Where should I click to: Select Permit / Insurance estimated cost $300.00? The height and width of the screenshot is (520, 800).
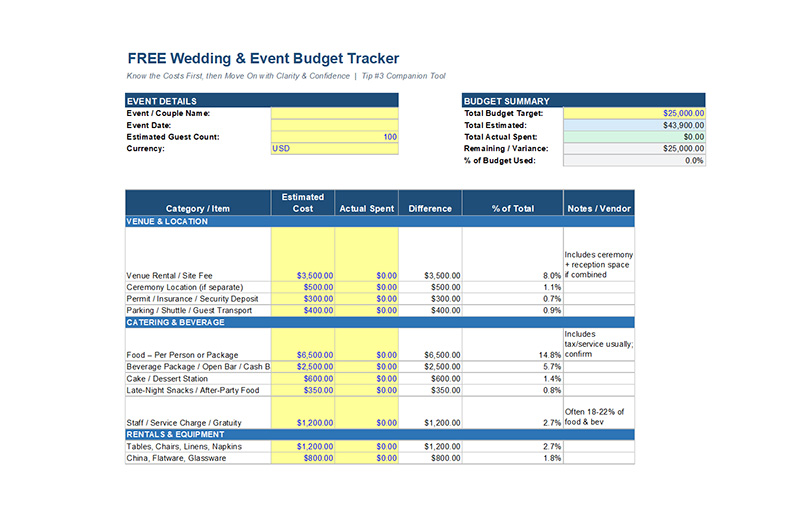[x=303, y=299]
